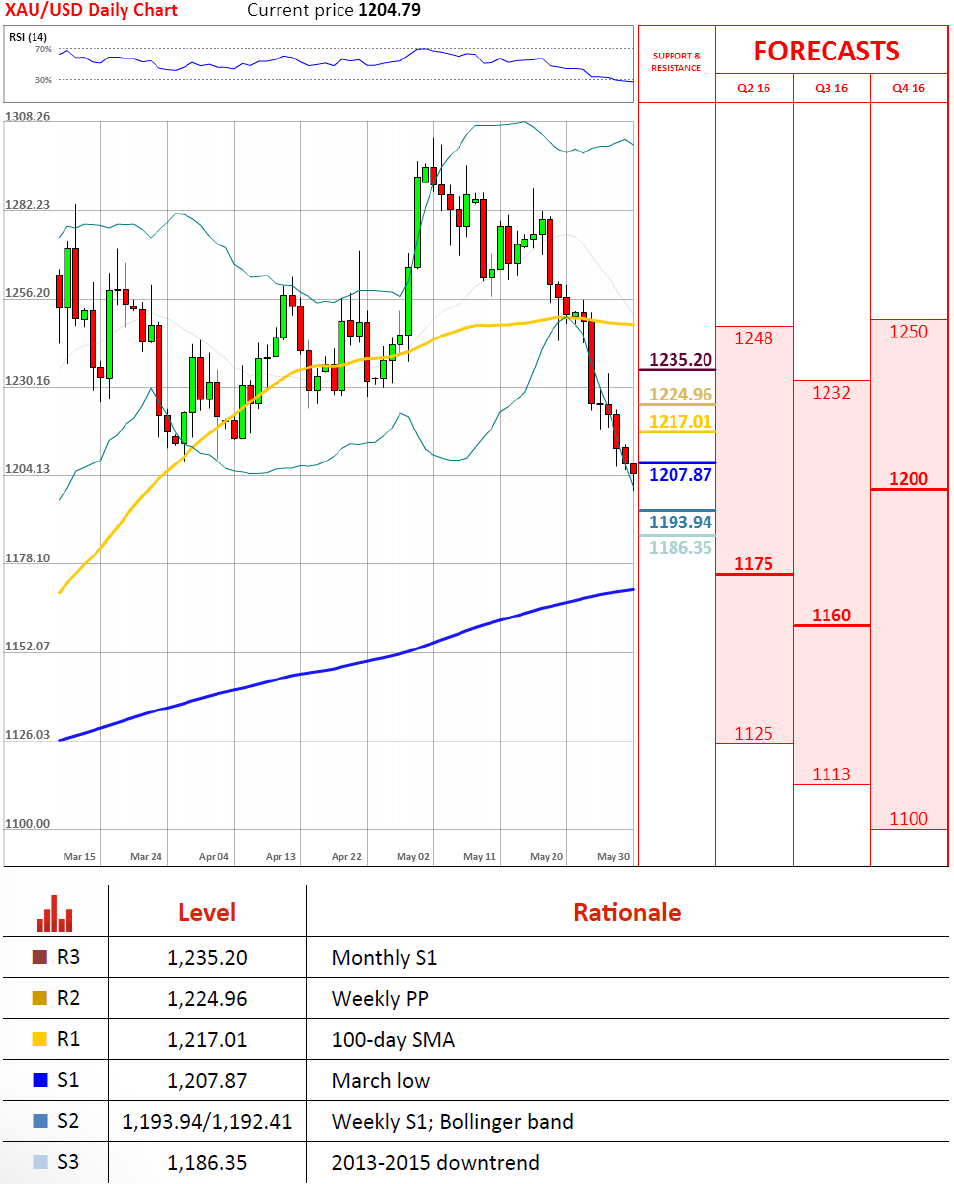Click the 1100.00 price axis label

click(x=27, y=824)
